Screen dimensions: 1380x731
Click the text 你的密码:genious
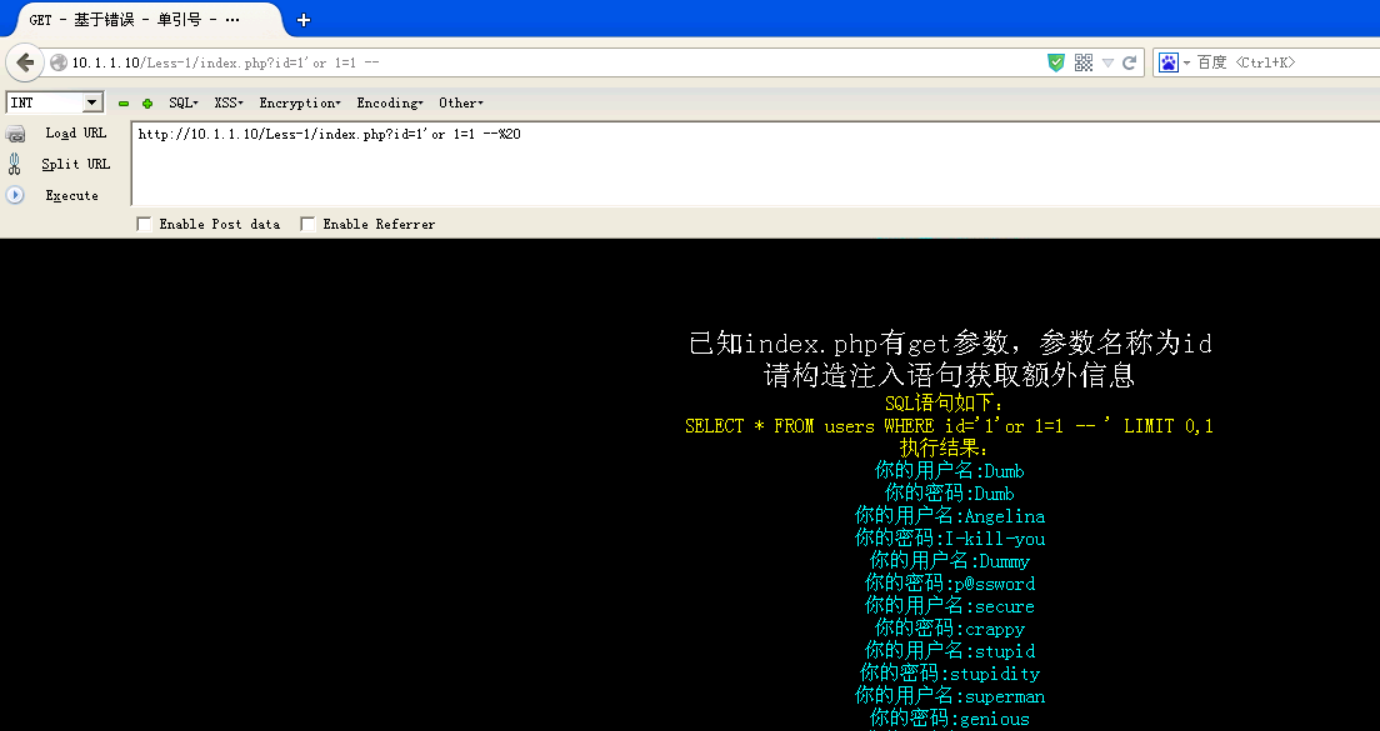[949, 719]
